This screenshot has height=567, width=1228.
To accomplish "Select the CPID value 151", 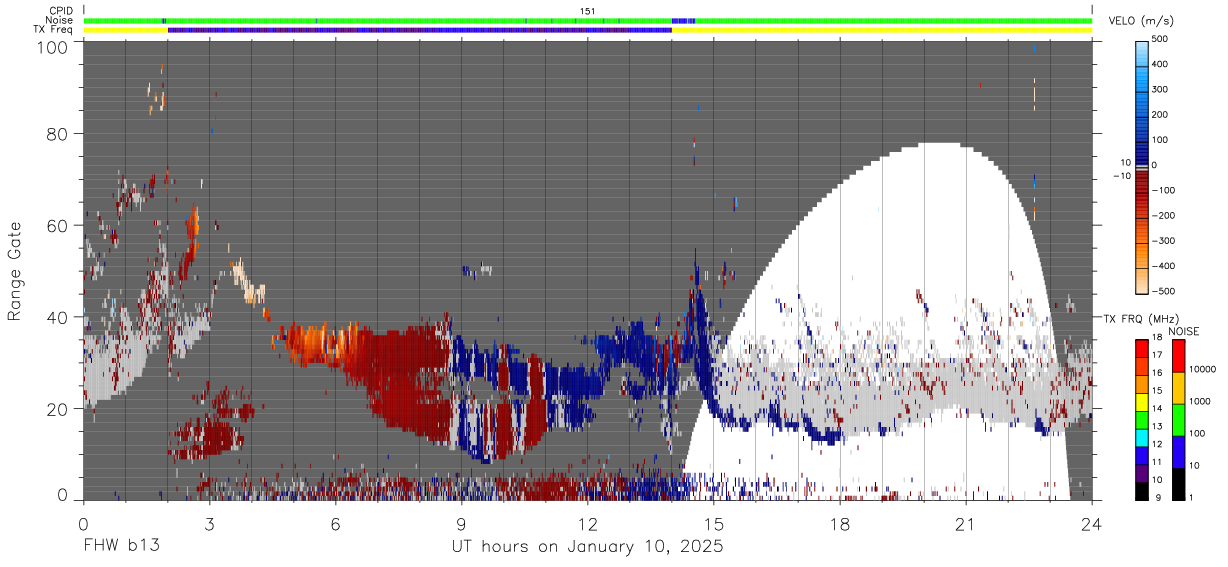I will pos(587,11).
